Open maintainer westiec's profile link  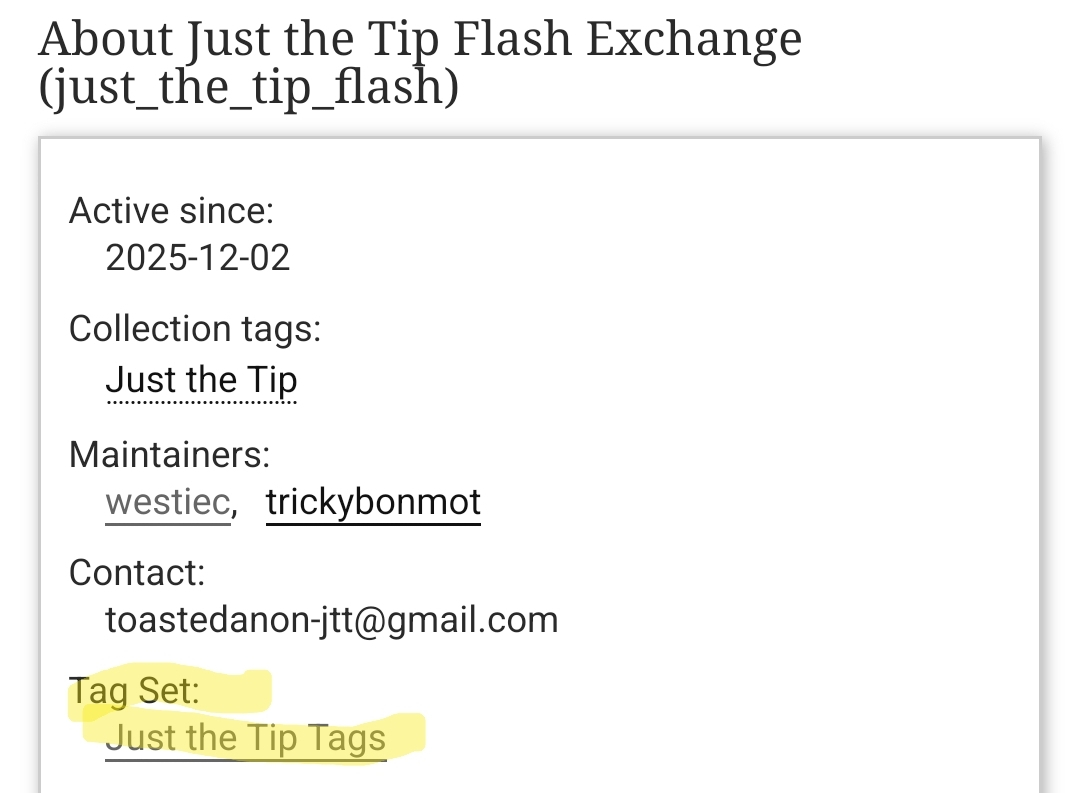[x=168, y=501]
